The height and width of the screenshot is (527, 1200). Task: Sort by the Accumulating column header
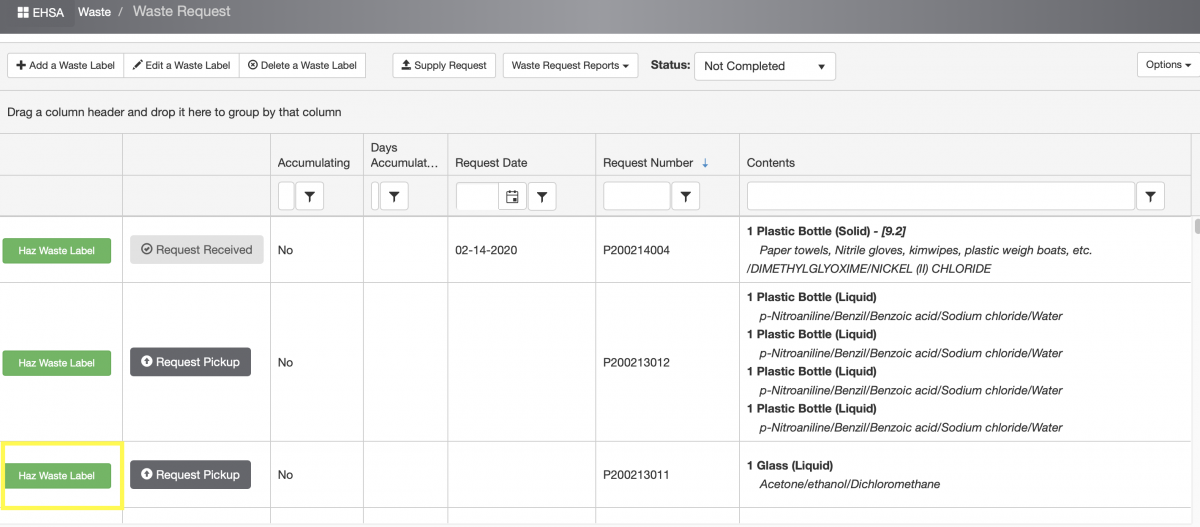pyautogui.click(x=314, y=163)
